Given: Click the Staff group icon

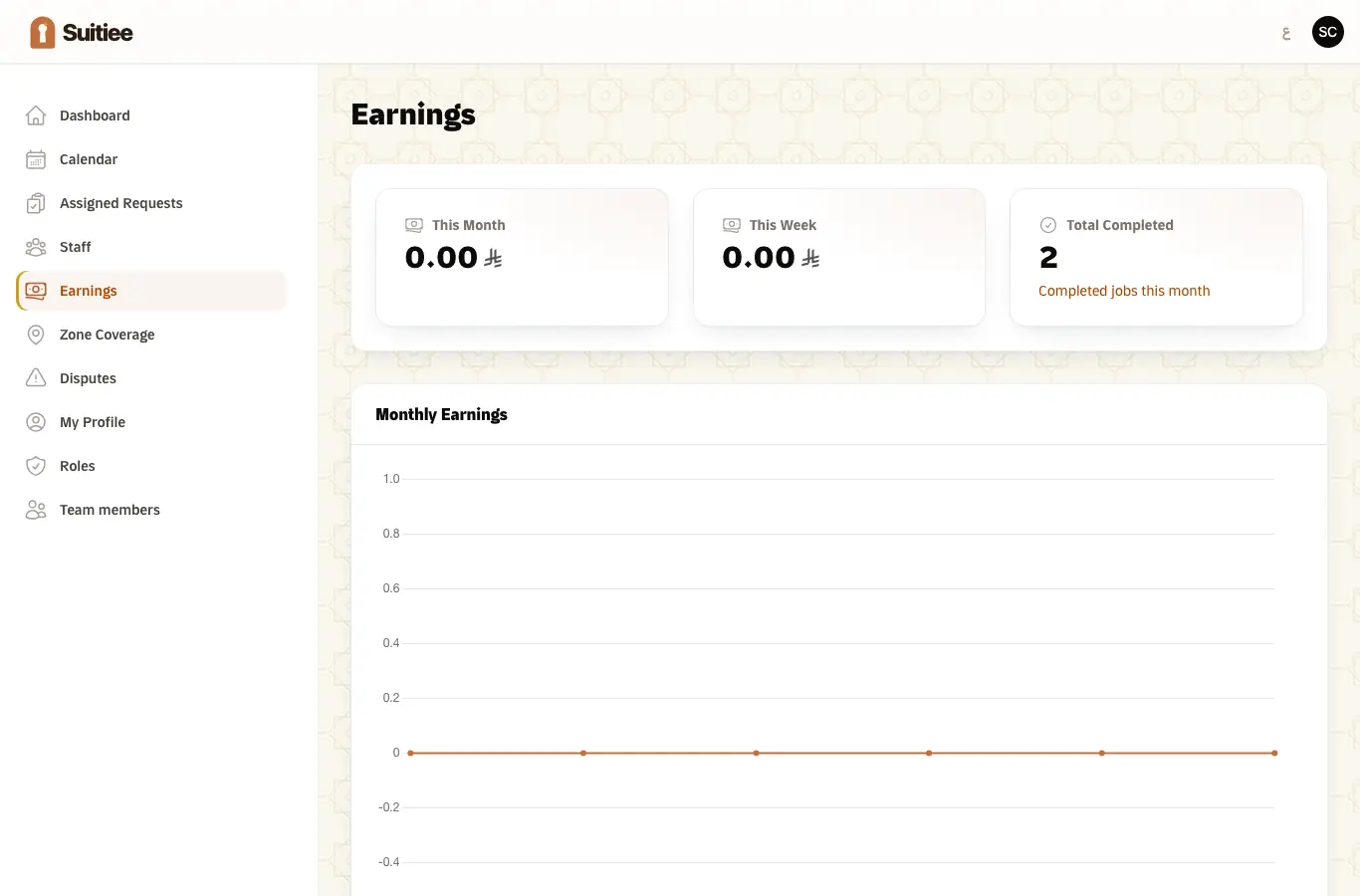Looking at the screenshot, I should tap(36, 247).
